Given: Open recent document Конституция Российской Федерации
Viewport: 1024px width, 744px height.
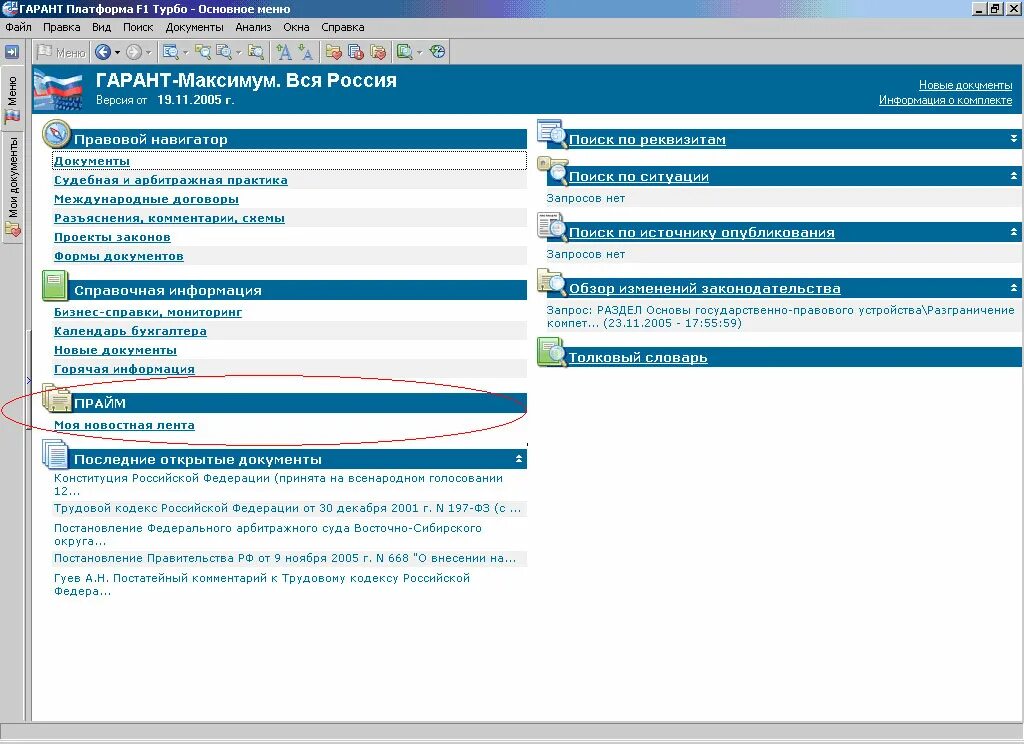Looking at the screenshot, I should click(278, 485).
